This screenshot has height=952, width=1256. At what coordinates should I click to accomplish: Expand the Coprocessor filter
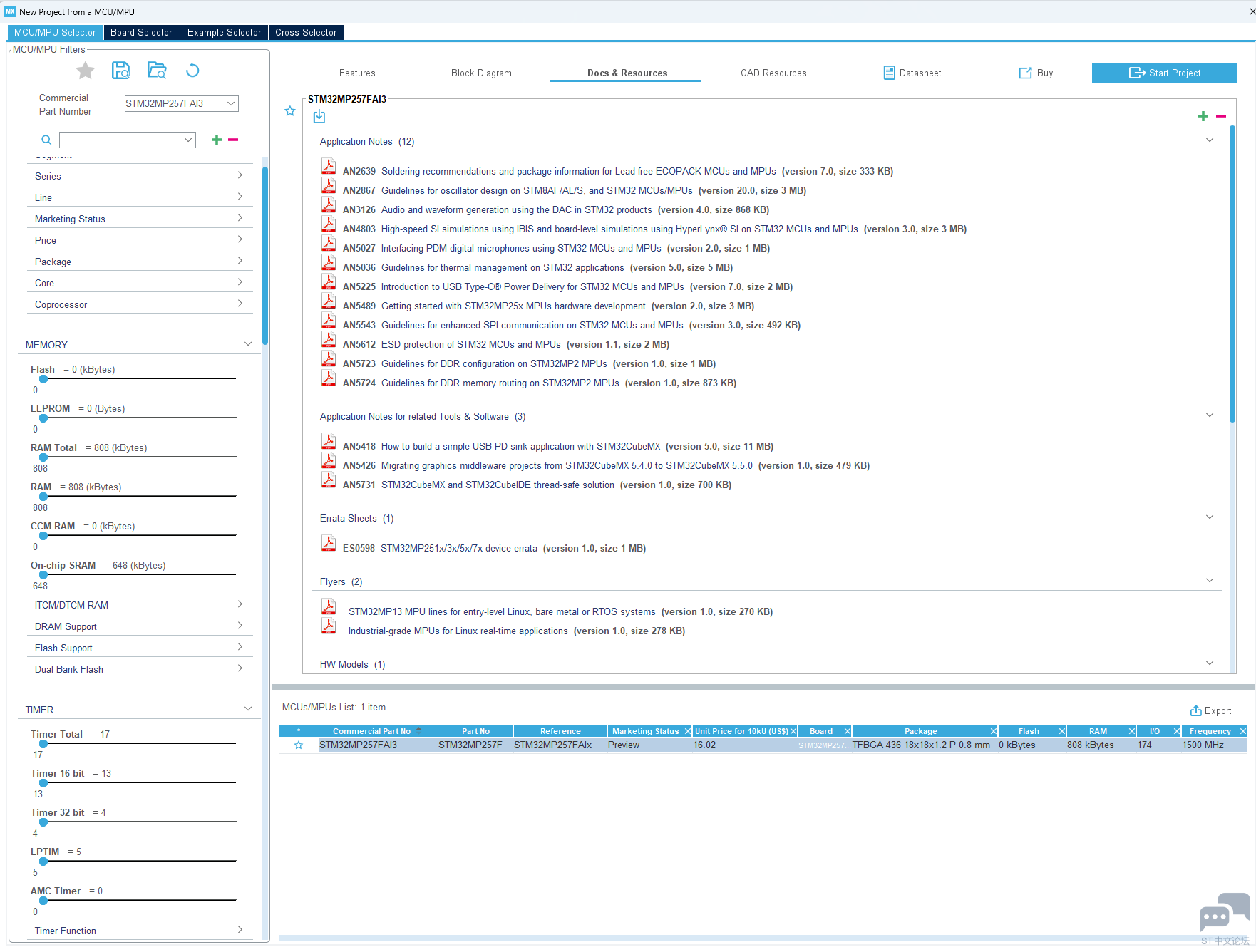(x=139, y=304)
